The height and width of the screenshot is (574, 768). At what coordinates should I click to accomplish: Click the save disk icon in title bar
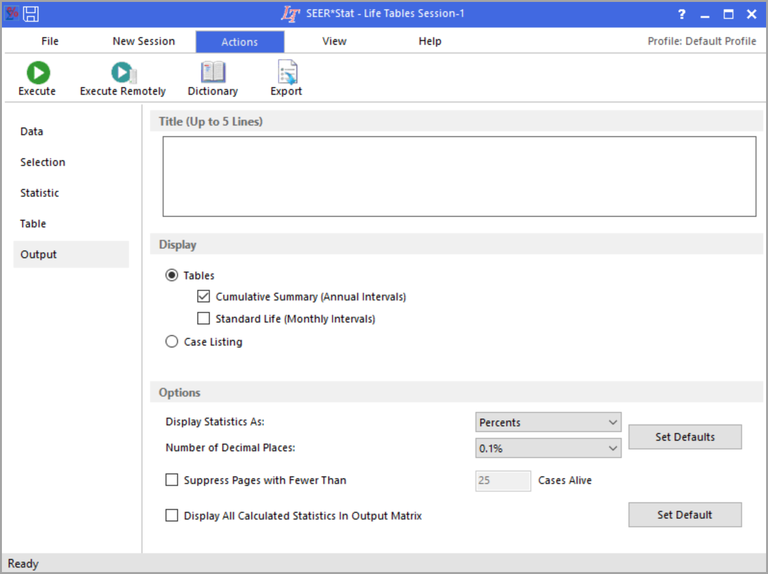[31, 14]
